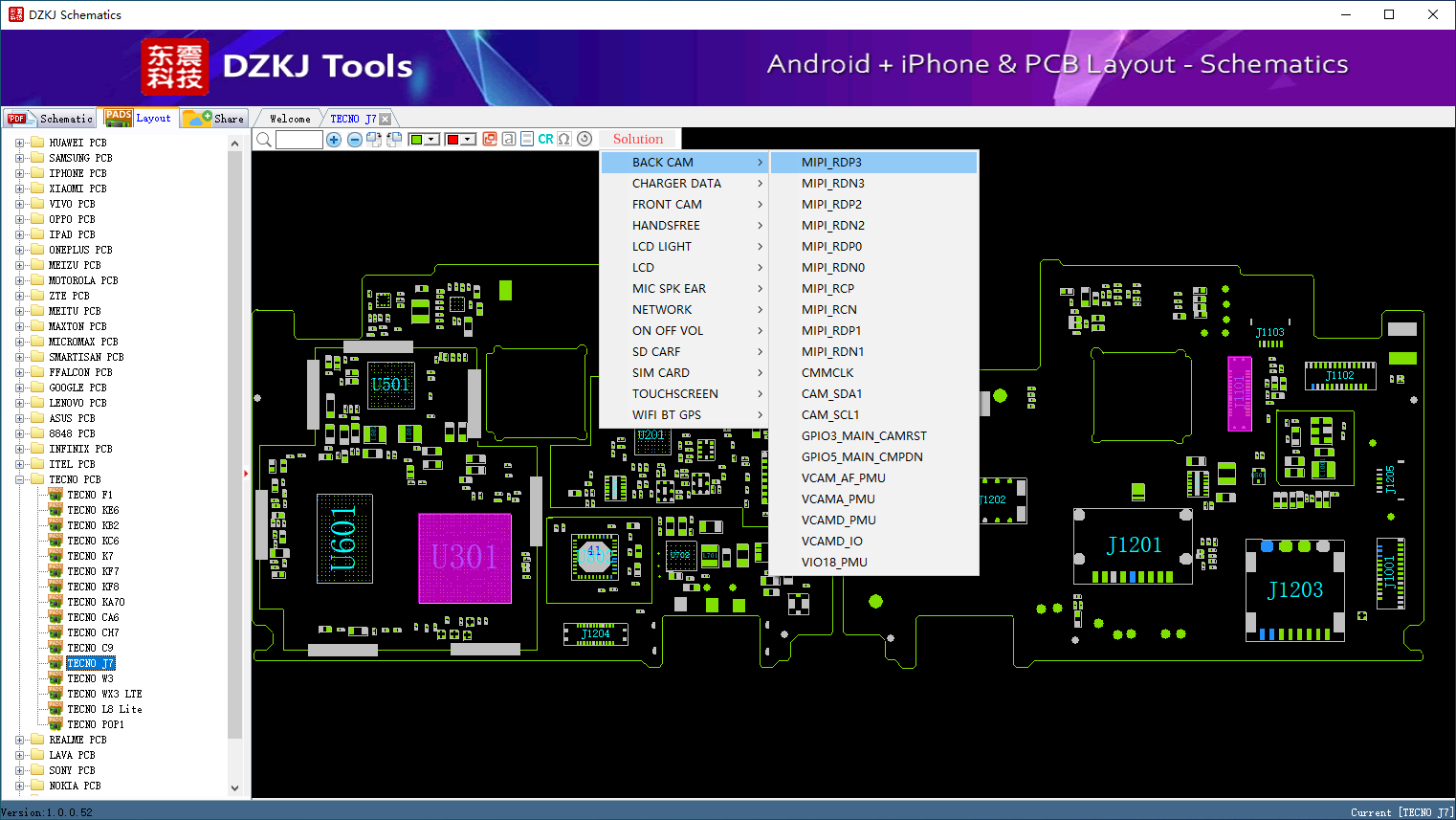Image resolution: width=1456 pixels, height=820 pixels.
Task: Switch to the Welcome document tab
Action: click(x=290, y=119)
